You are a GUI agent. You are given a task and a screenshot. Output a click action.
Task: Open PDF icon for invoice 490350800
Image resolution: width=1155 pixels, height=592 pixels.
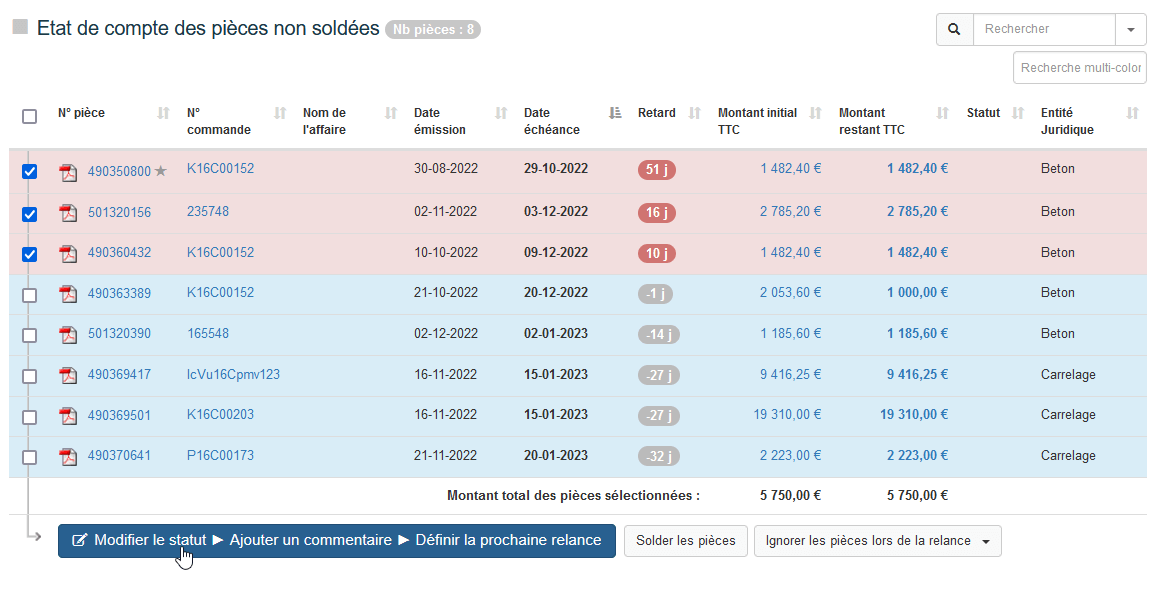[68, 172]
